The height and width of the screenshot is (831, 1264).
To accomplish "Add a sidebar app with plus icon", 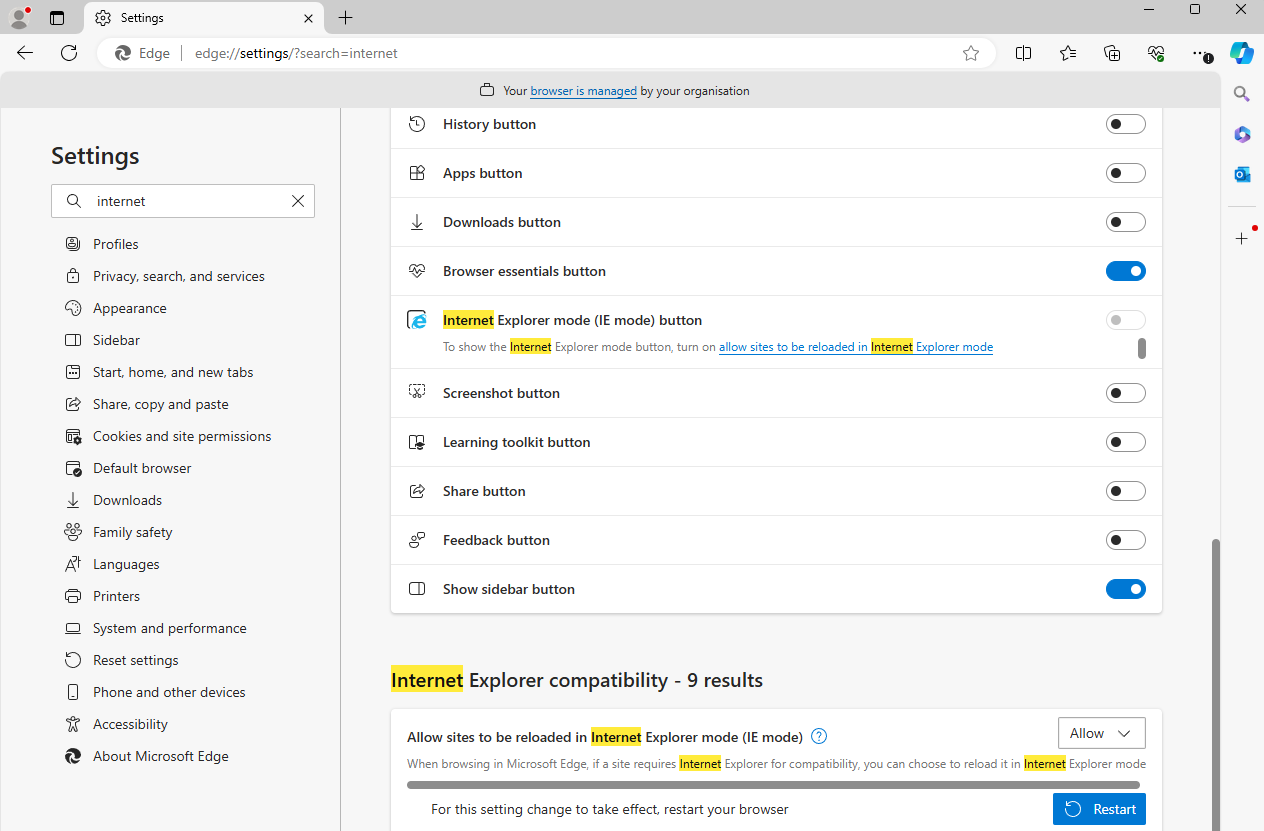I will pos(1241,238).
